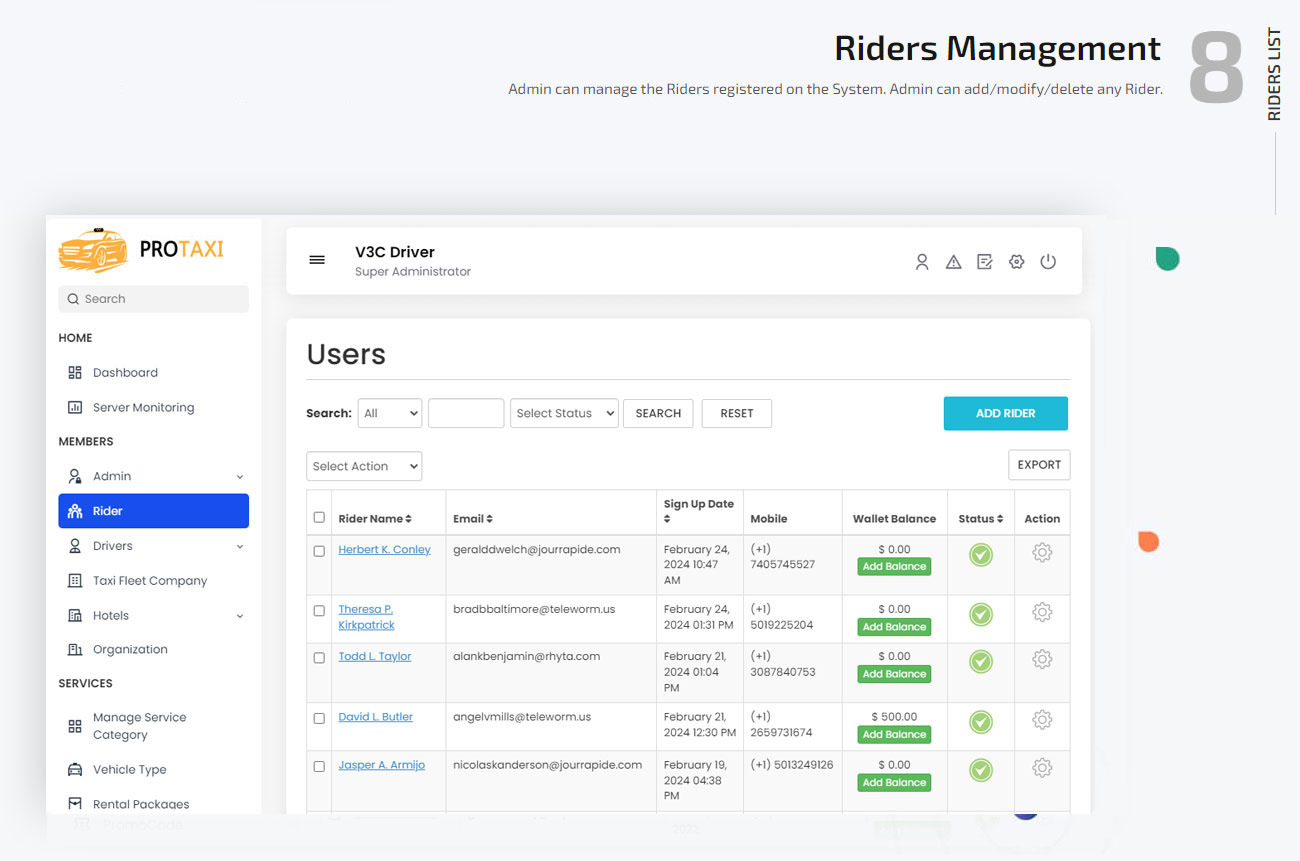Switch to the Admin sidebar section

pyautogui.click(x=113, y=475)
